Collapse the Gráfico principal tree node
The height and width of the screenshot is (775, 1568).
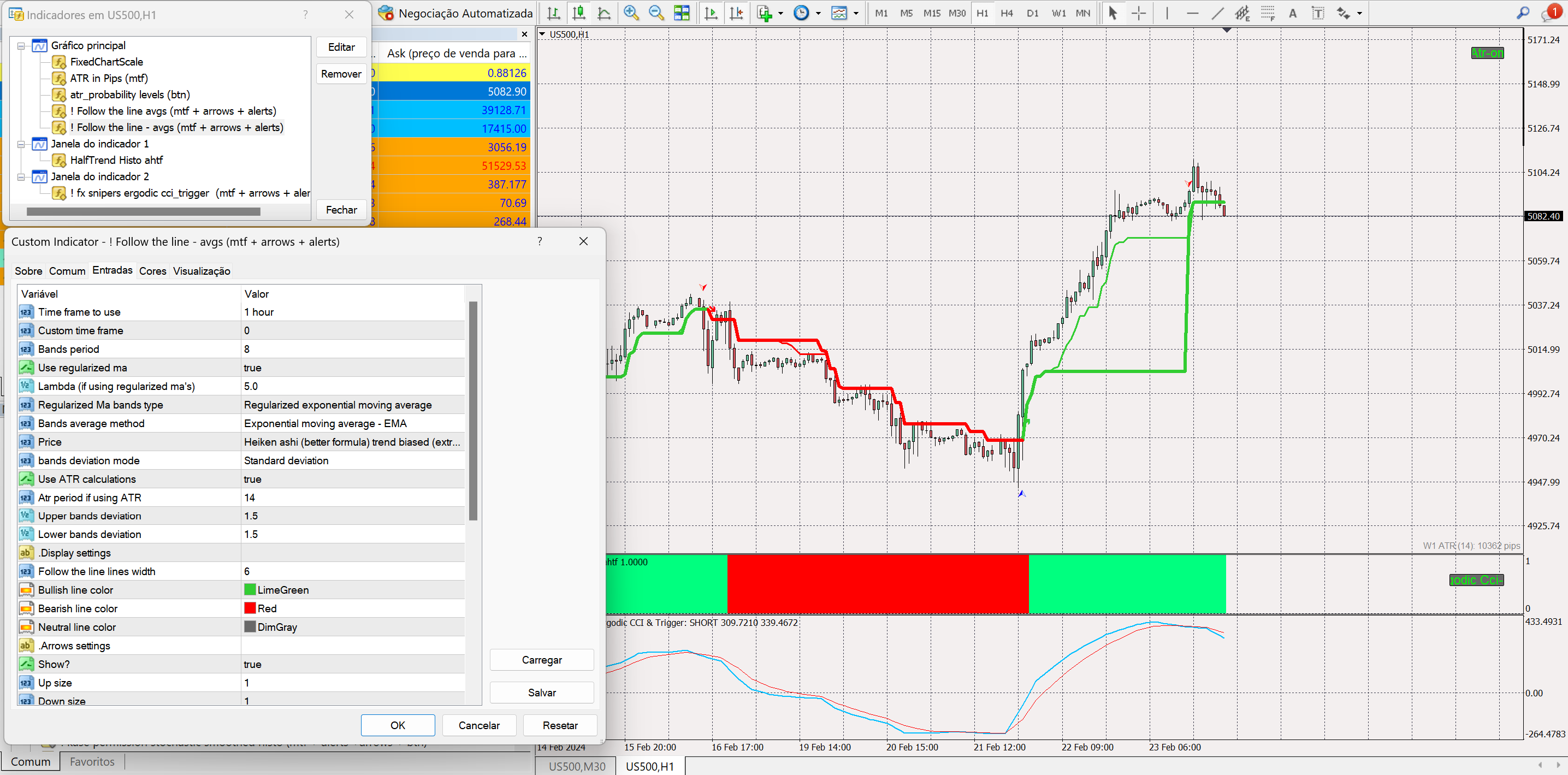(21, 46)
